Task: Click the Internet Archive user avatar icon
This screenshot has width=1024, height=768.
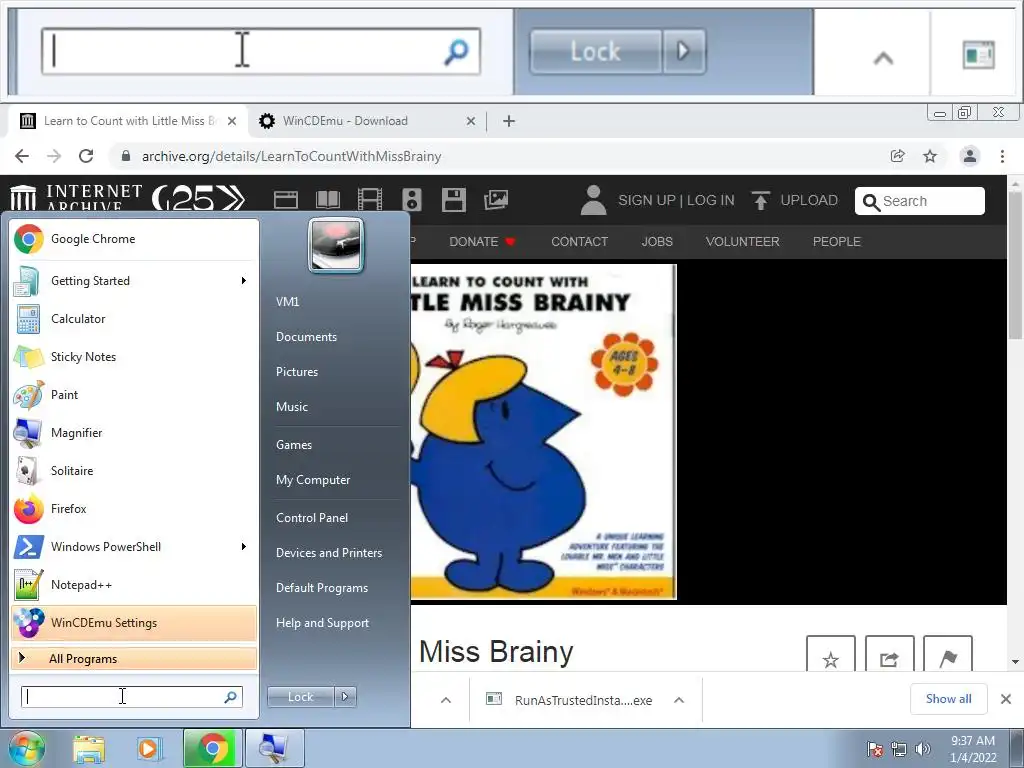Action: click(x=593, y=200)
